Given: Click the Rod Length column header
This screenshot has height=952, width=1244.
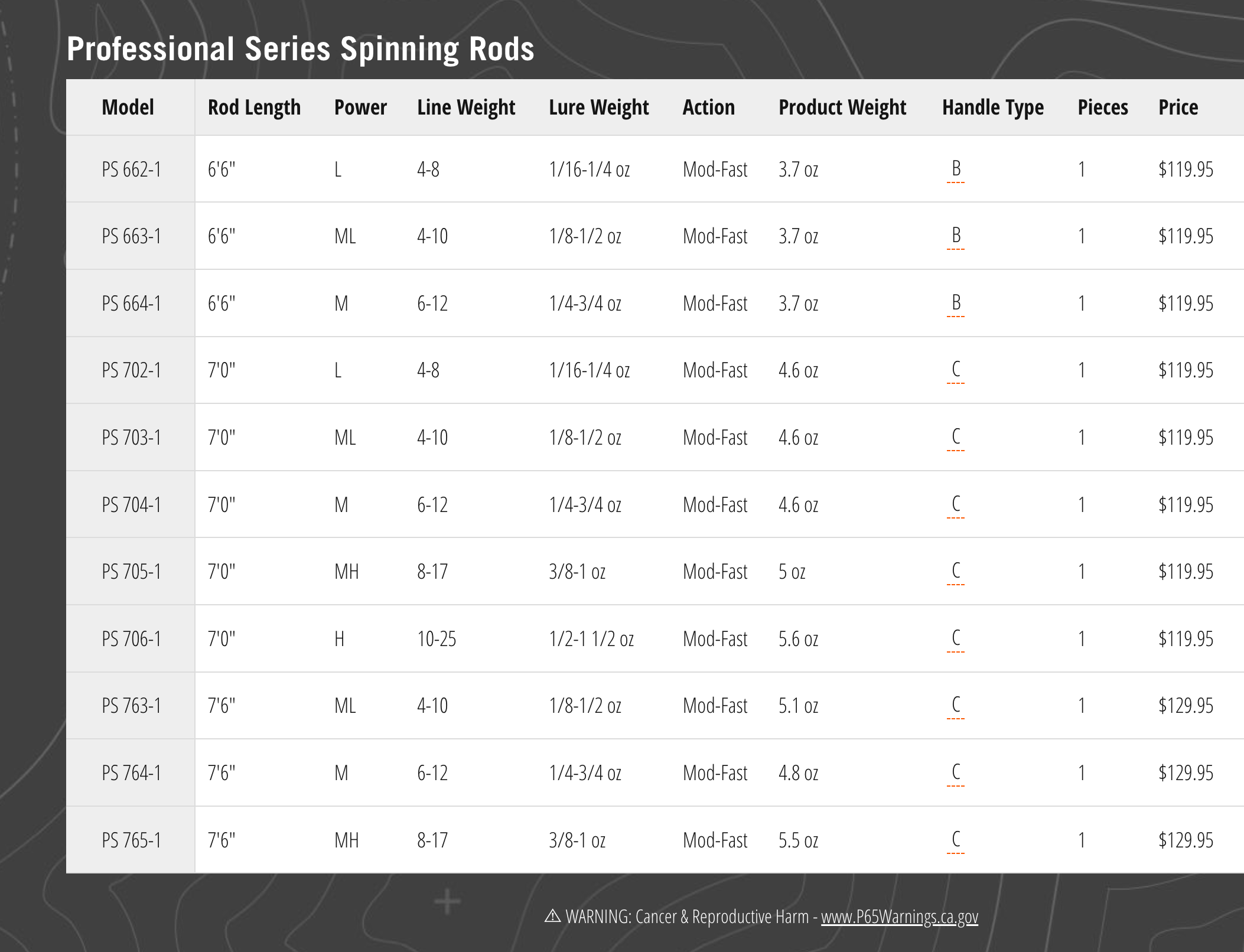Looking at the screenshot, I should click(254, 107).
